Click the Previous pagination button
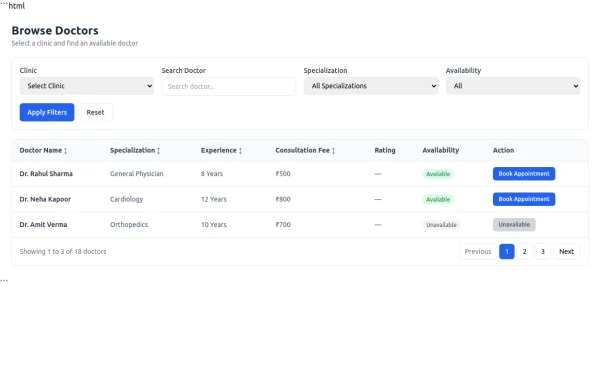Image resolution: width=600 pixels, height=384 pixels. coord(478,252)
